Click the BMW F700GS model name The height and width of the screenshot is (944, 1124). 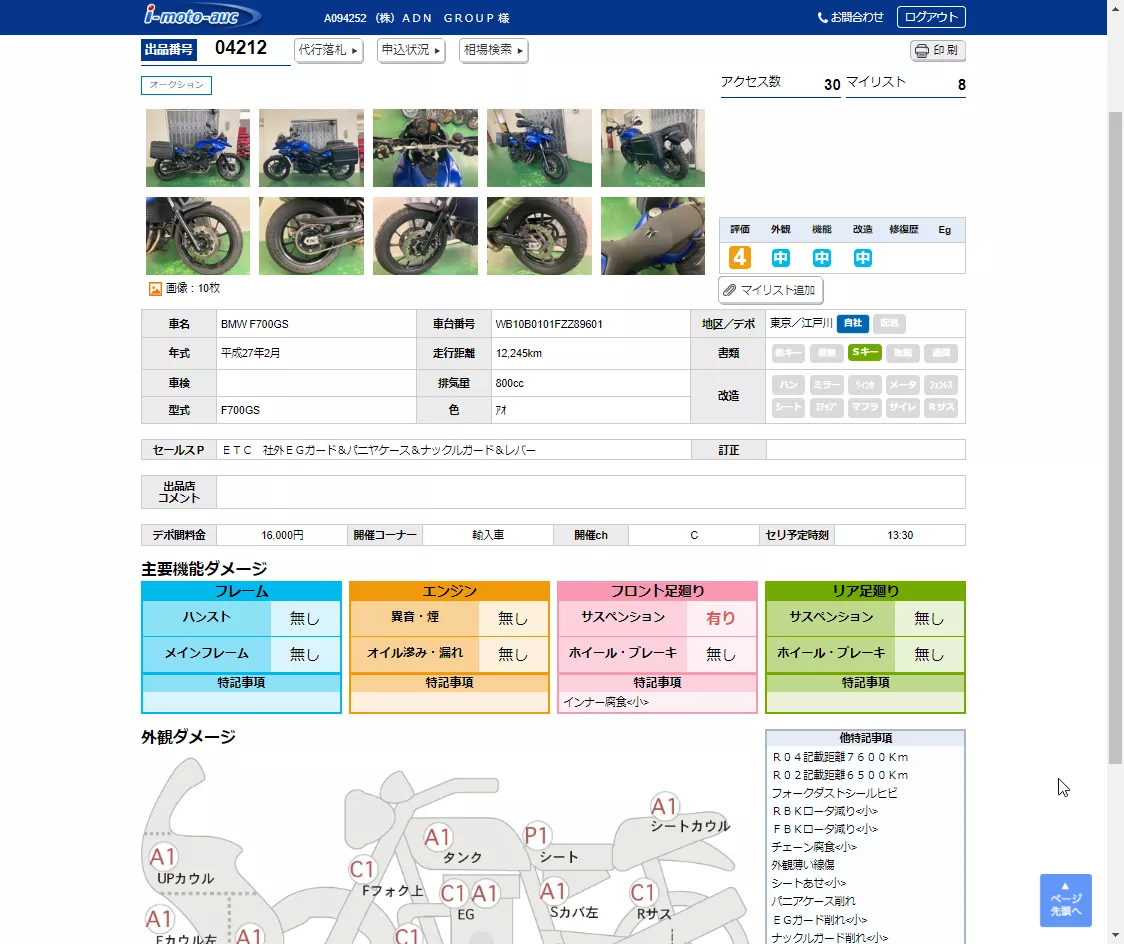254,324
